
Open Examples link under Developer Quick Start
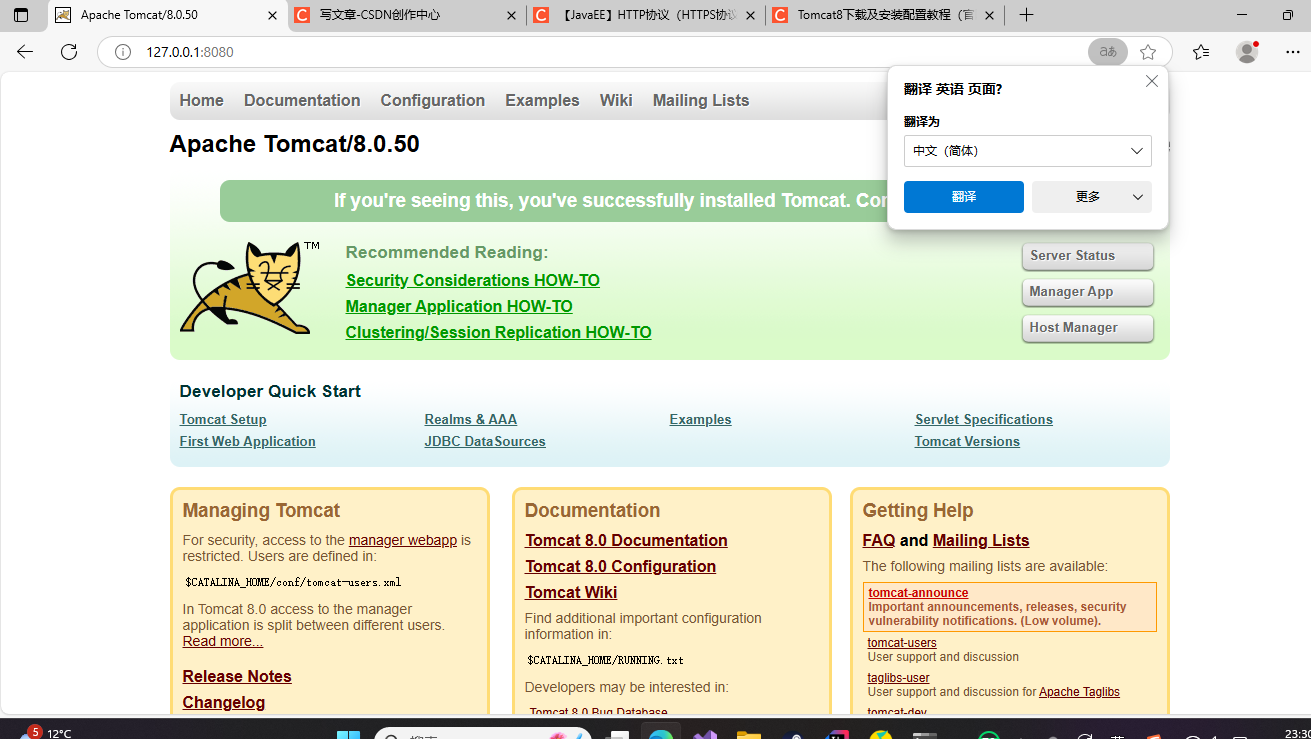click(700, 419)
